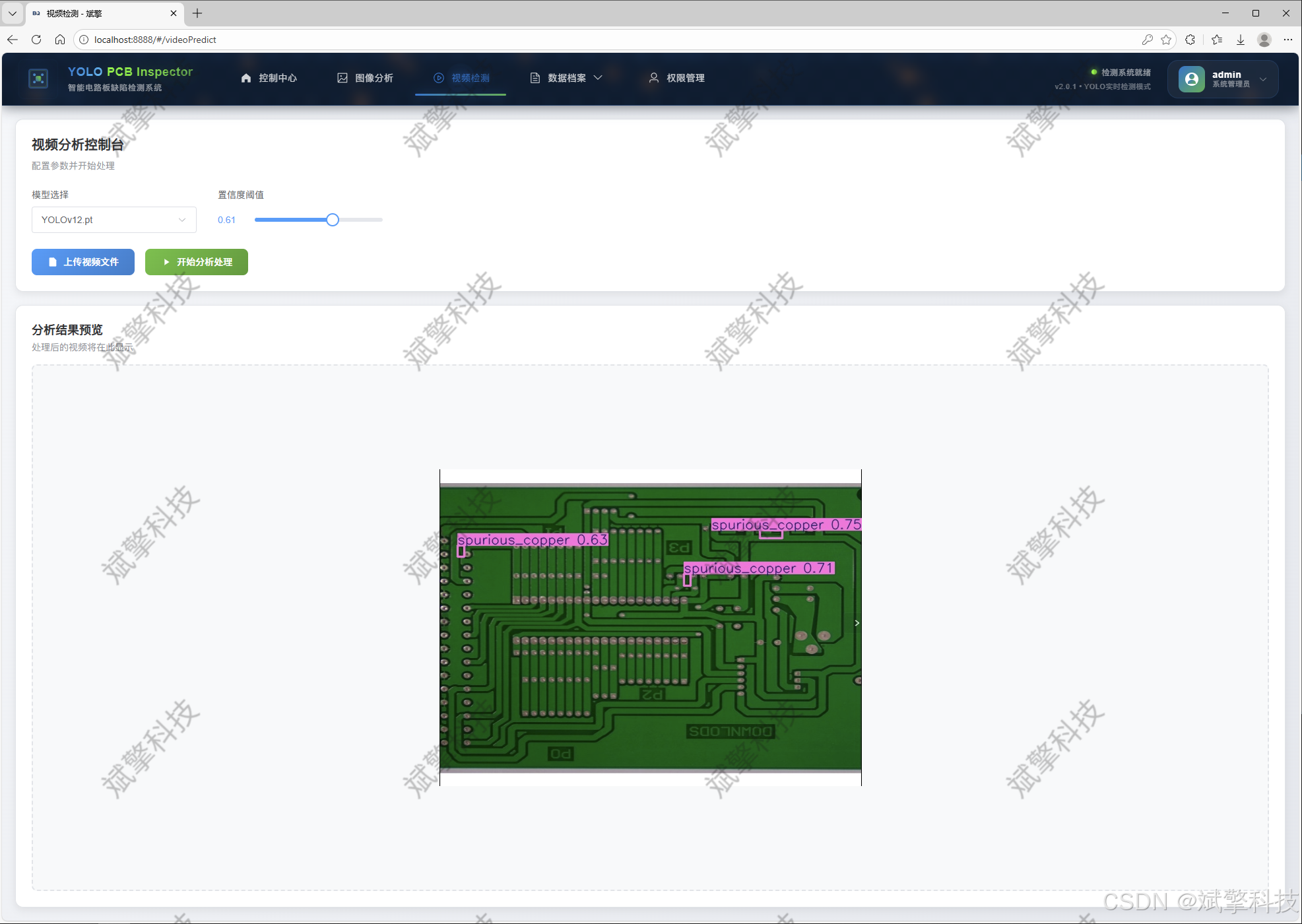Viewport: 1302px width, 924px height.
Task: Add page to favorites star icon
Action: point(1166,40)
